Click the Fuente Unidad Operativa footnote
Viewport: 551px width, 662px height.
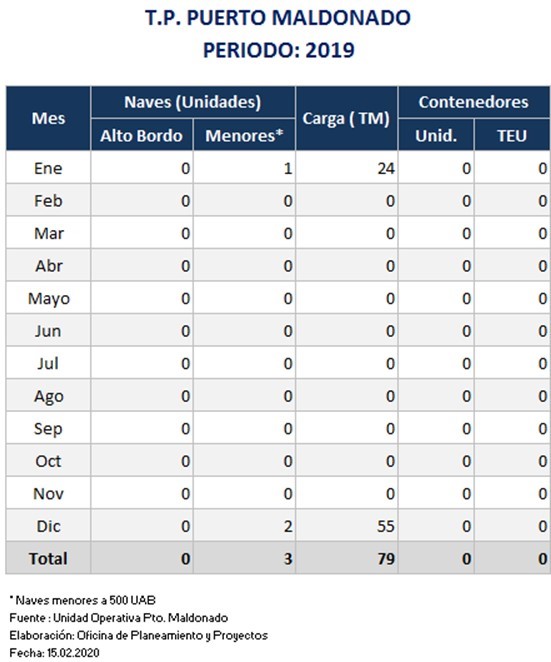(x=119, y=618)
